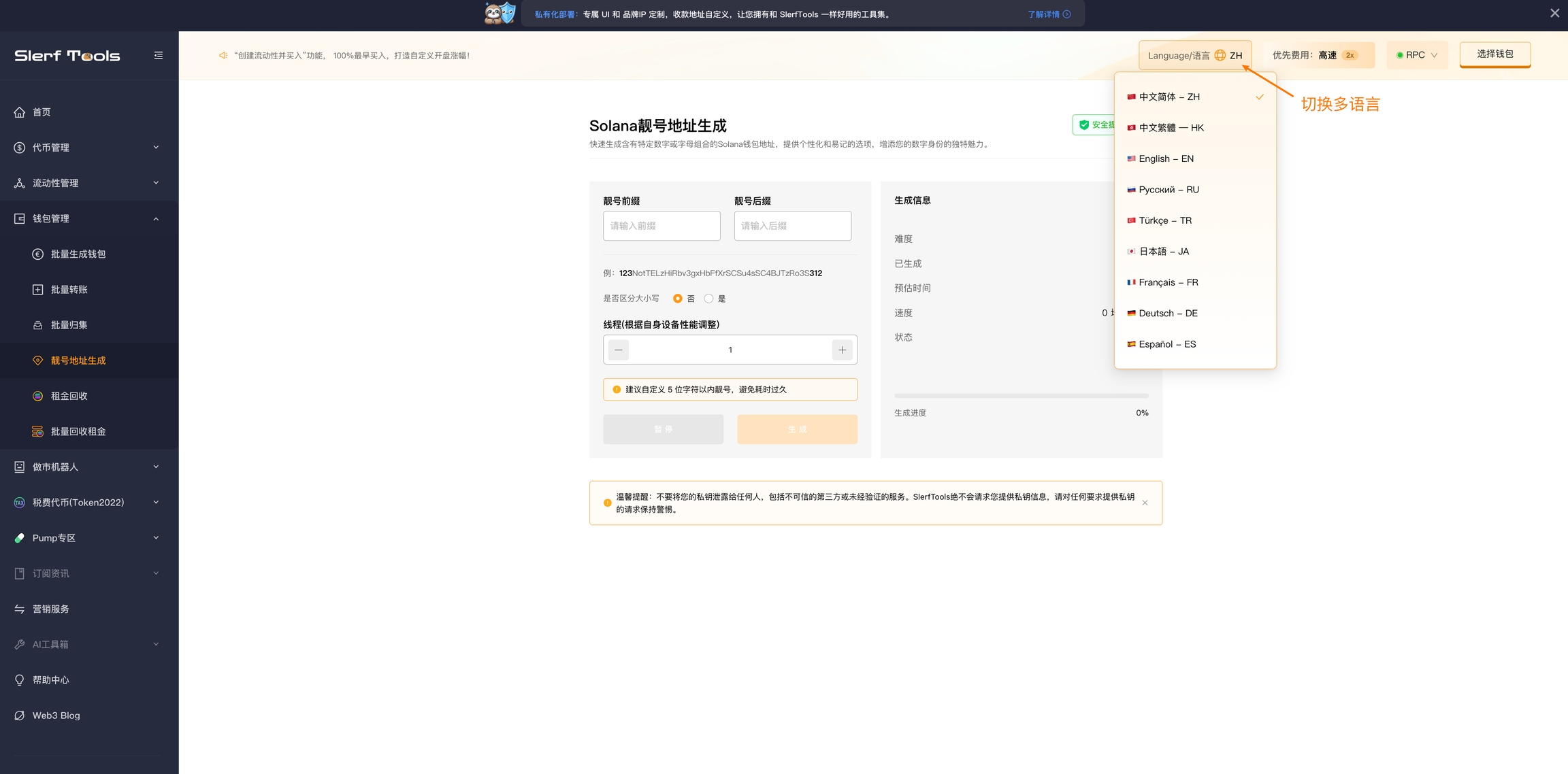The height and width of the screenshot is (774, 1568).
Task: Choose 日本語 – JA language option
Action: 1164,252
